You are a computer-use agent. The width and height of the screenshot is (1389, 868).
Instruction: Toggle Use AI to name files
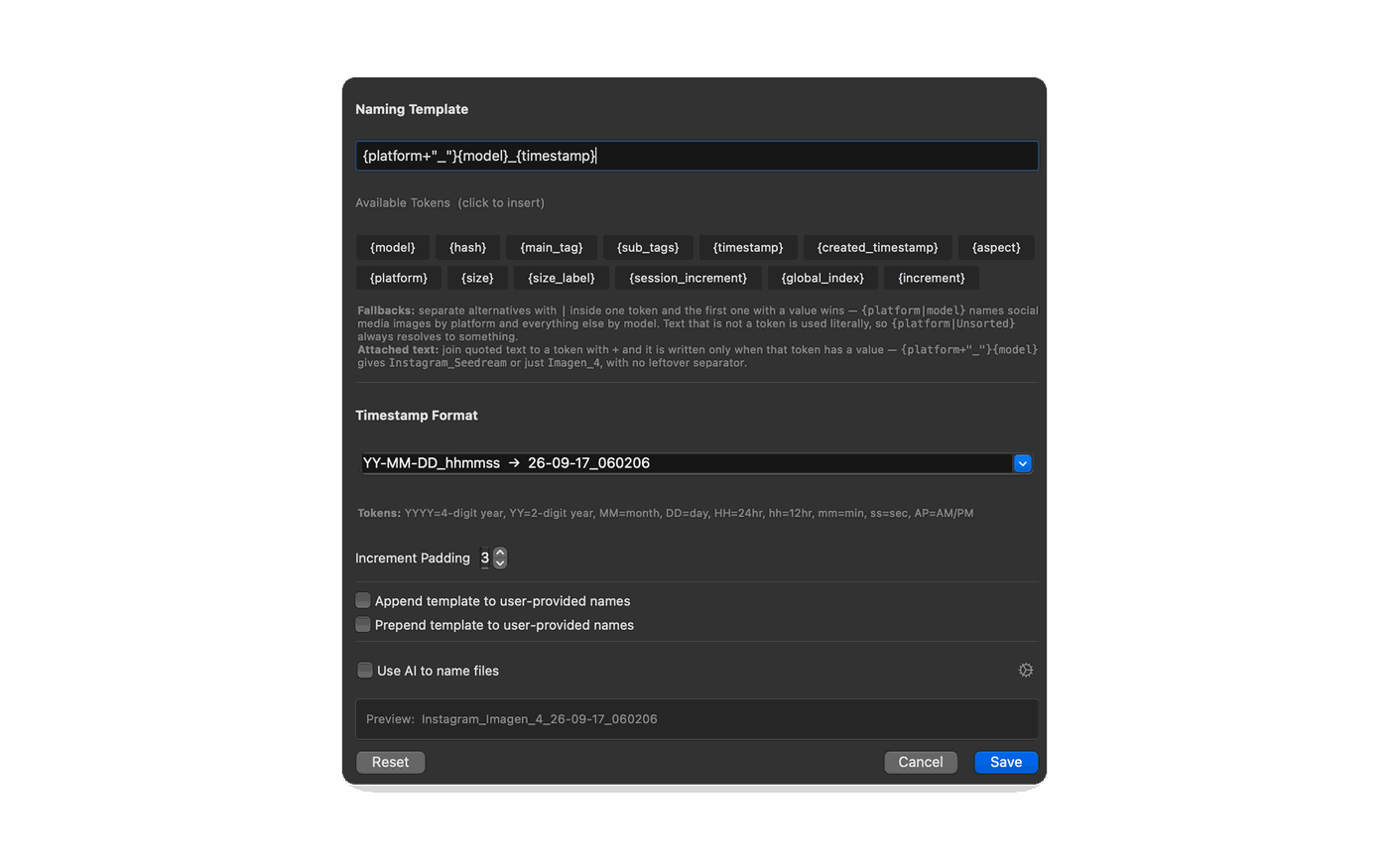pos(365,671)
